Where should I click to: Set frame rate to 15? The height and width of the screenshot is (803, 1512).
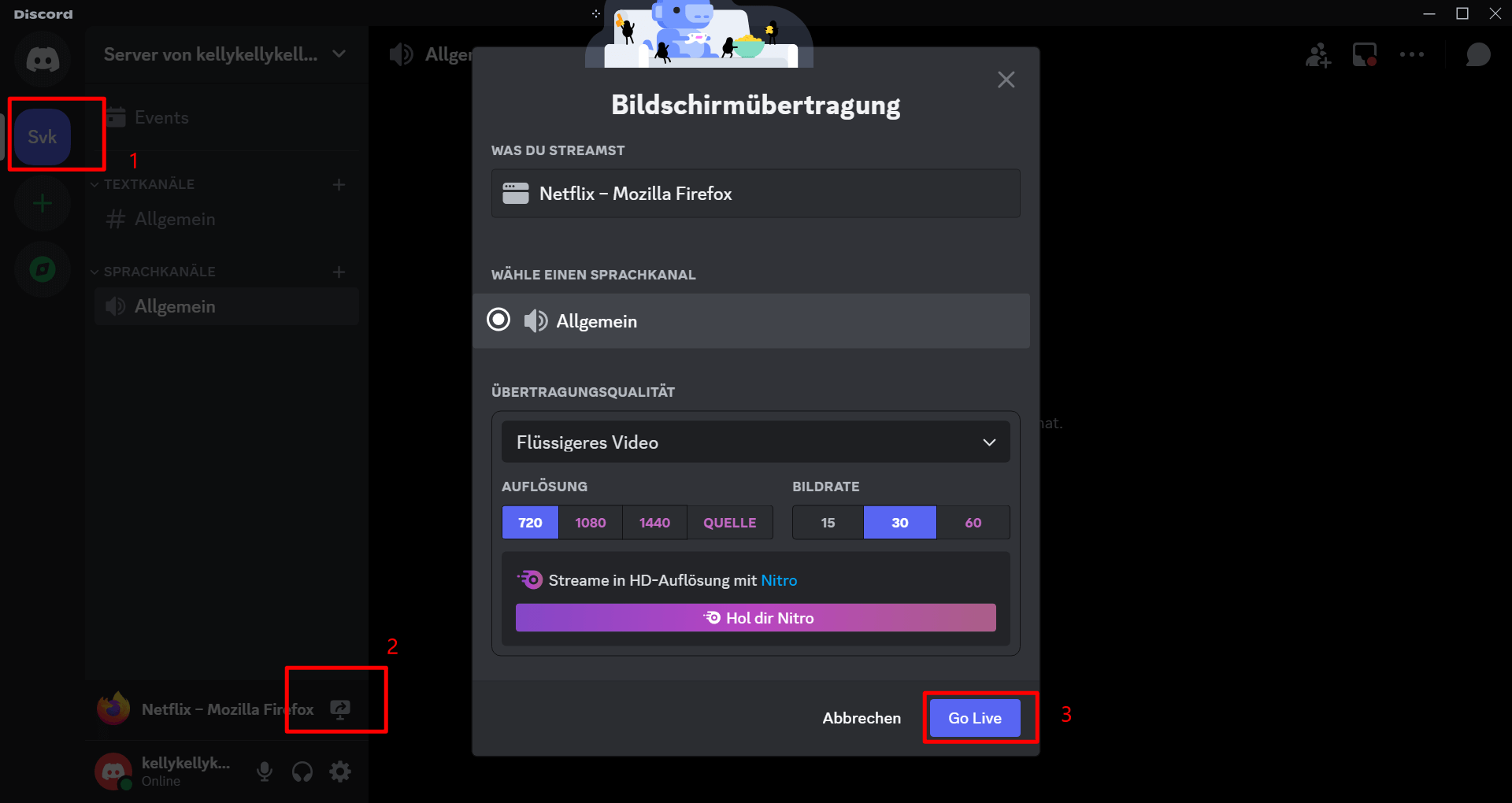click(828, 523)
